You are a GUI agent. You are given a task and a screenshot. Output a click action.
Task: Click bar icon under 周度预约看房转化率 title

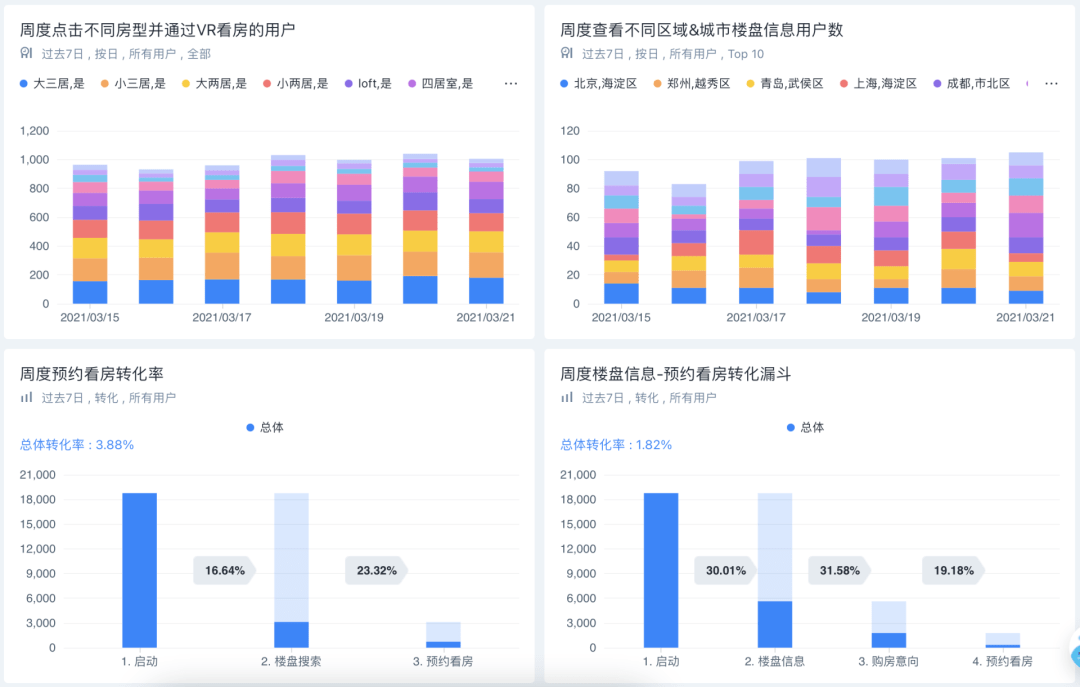point(26,398)
